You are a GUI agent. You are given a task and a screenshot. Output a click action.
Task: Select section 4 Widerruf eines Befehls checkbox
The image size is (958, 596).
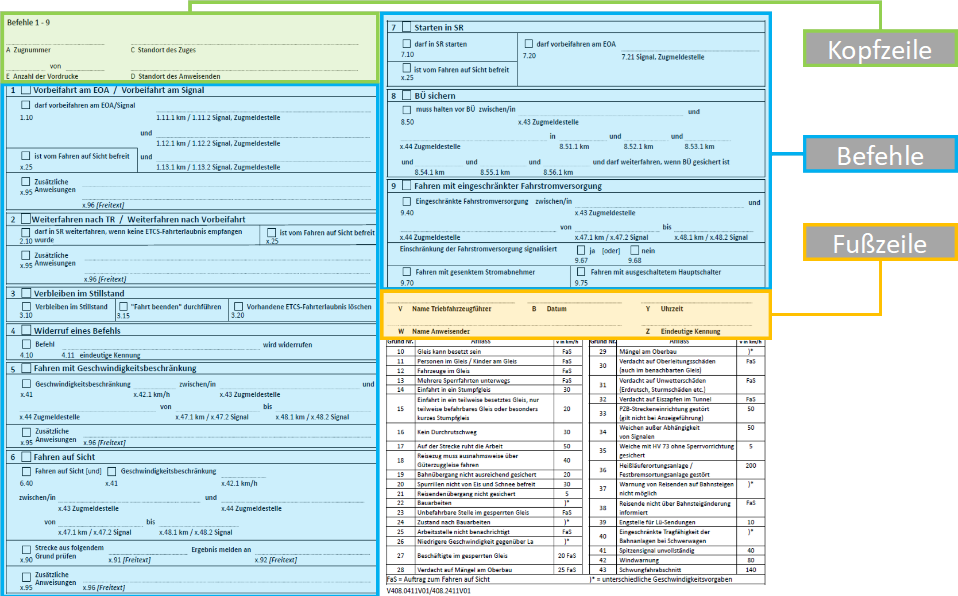click(26, 329)
